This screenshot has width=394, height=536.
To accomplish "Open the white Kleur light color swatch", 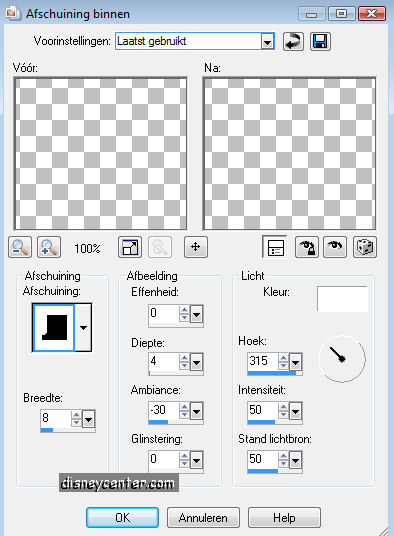I will (x=342, y=299).
